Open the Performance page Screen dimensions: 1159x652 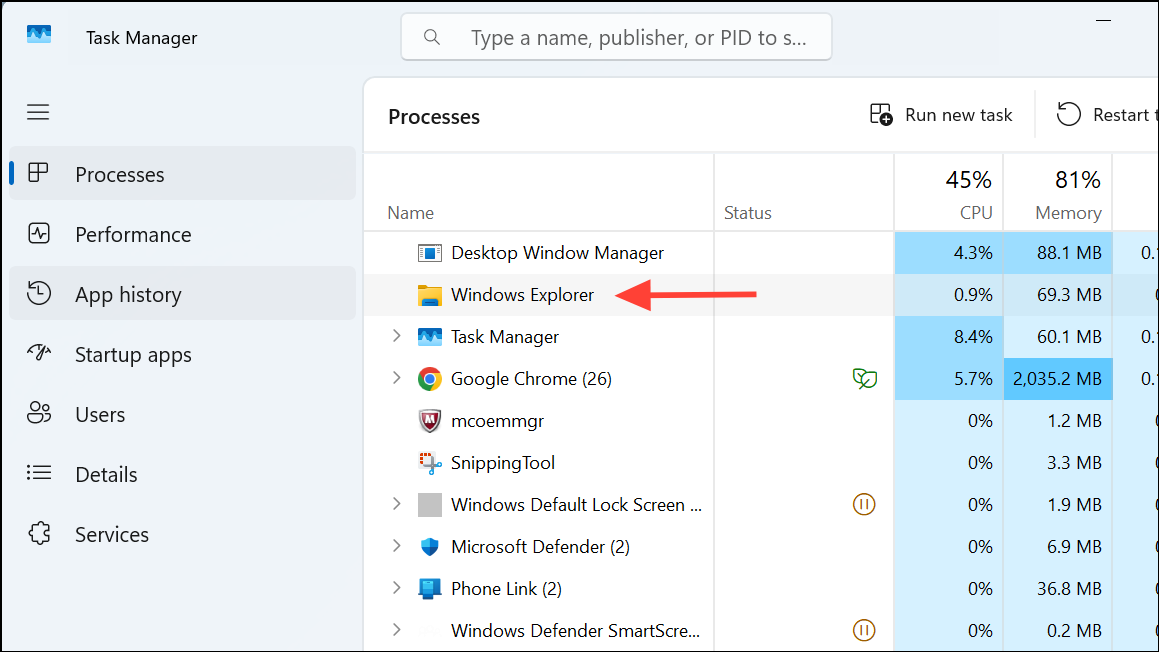[183, 234]
